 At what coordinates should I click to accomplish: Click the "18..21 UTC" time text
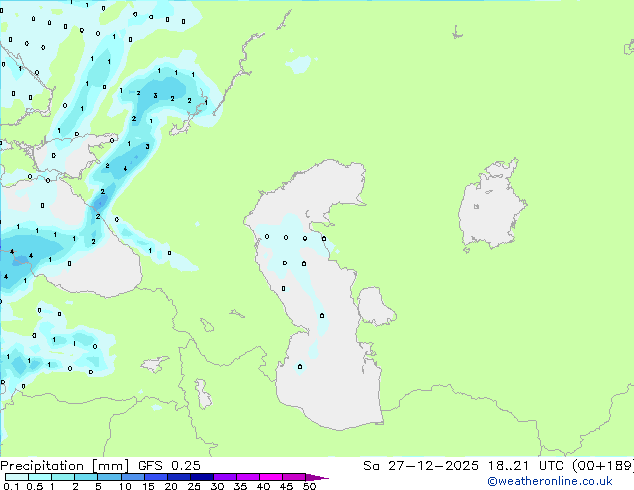528,466
